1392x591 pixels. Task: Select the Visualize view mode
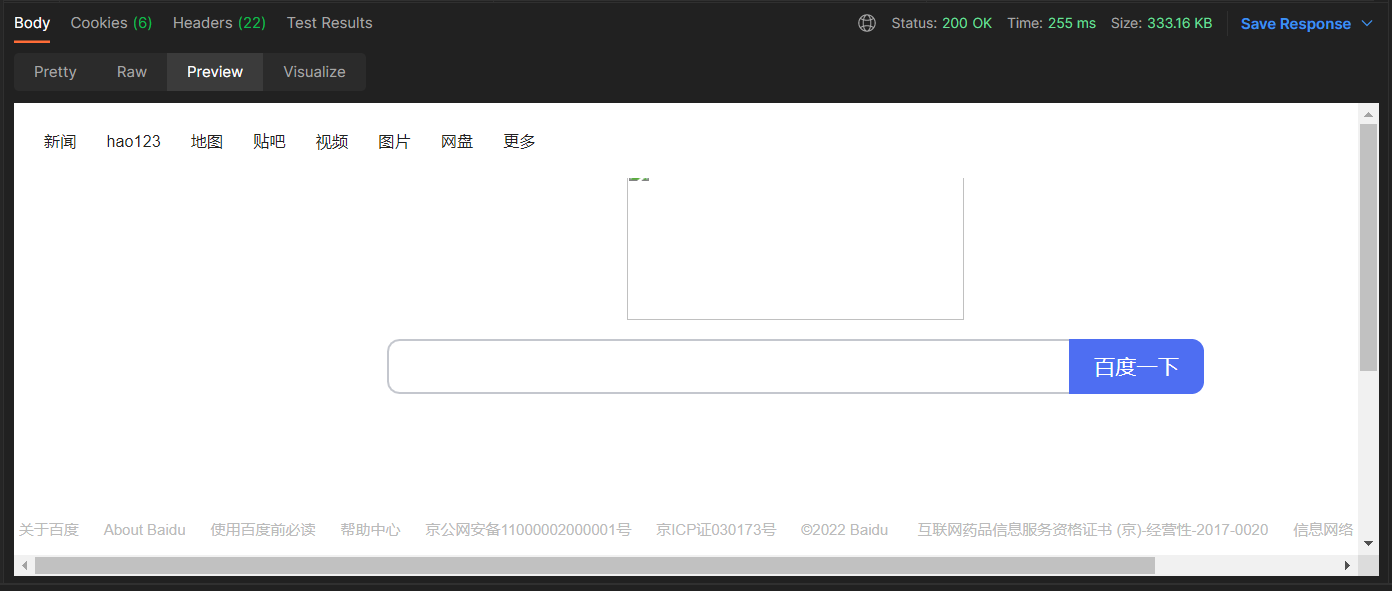[314, 72]
